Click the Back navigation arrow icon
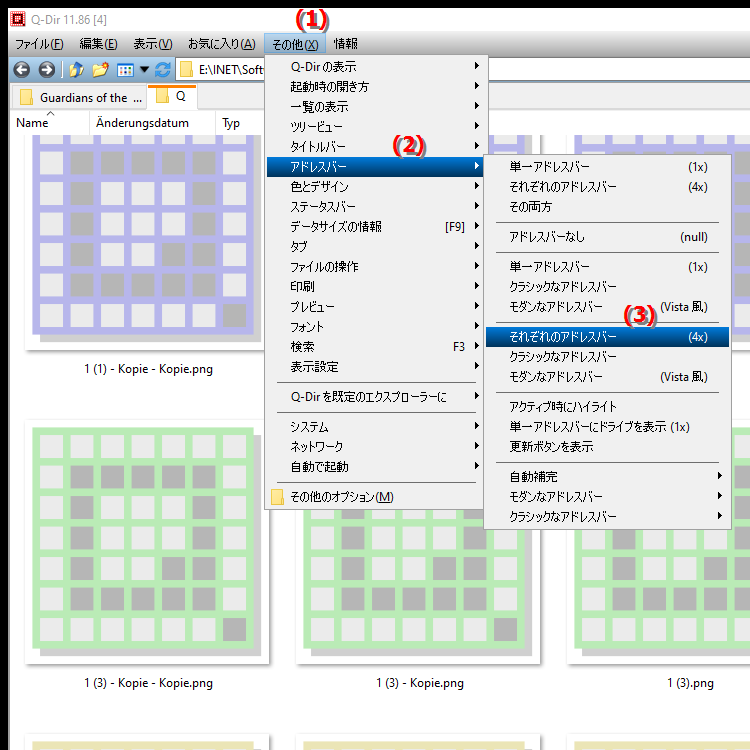 pos(22,70)
